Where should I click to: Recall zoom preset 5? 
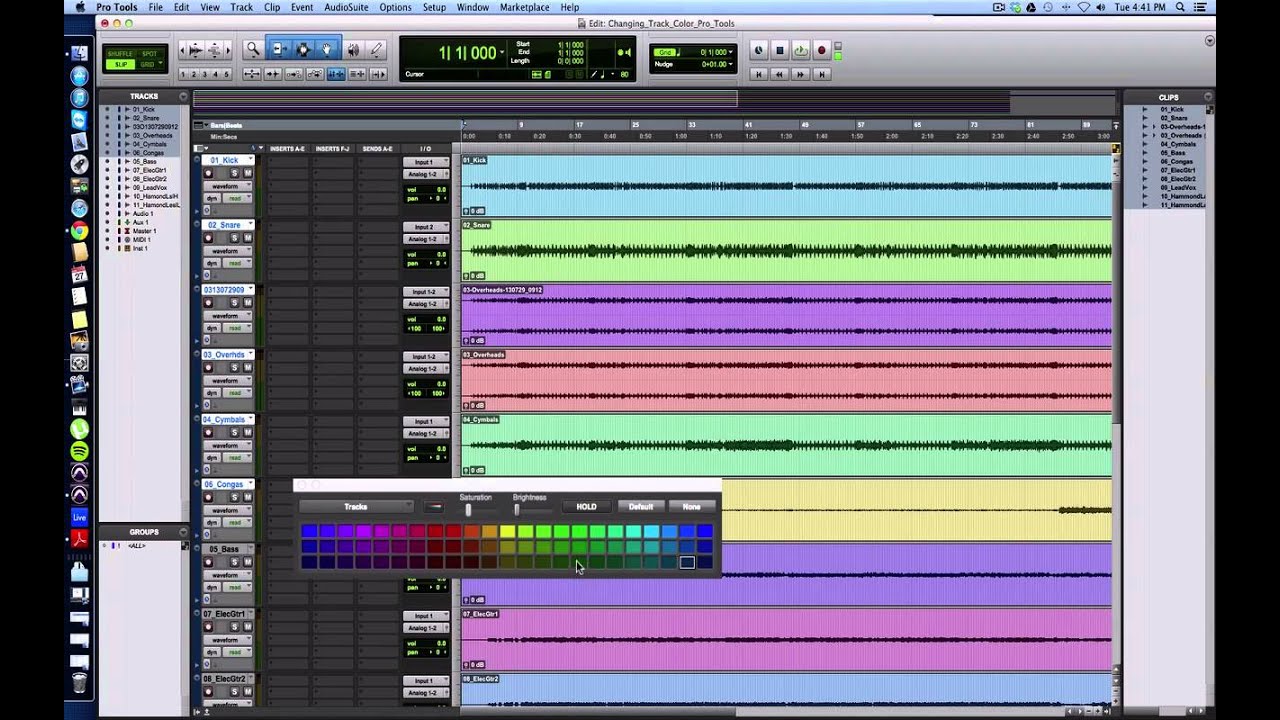(227, 74)
